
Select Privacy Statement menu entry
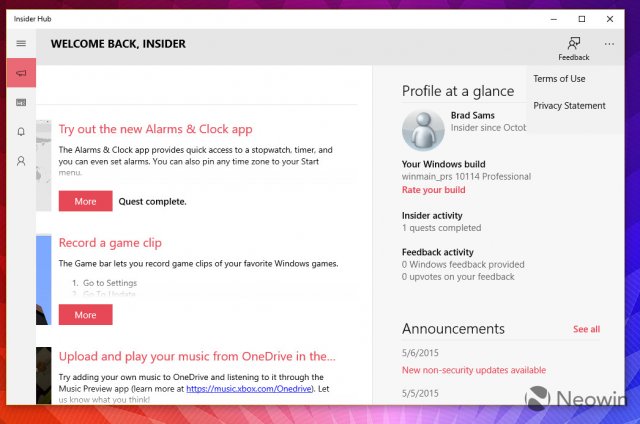[x=569, y=106]
